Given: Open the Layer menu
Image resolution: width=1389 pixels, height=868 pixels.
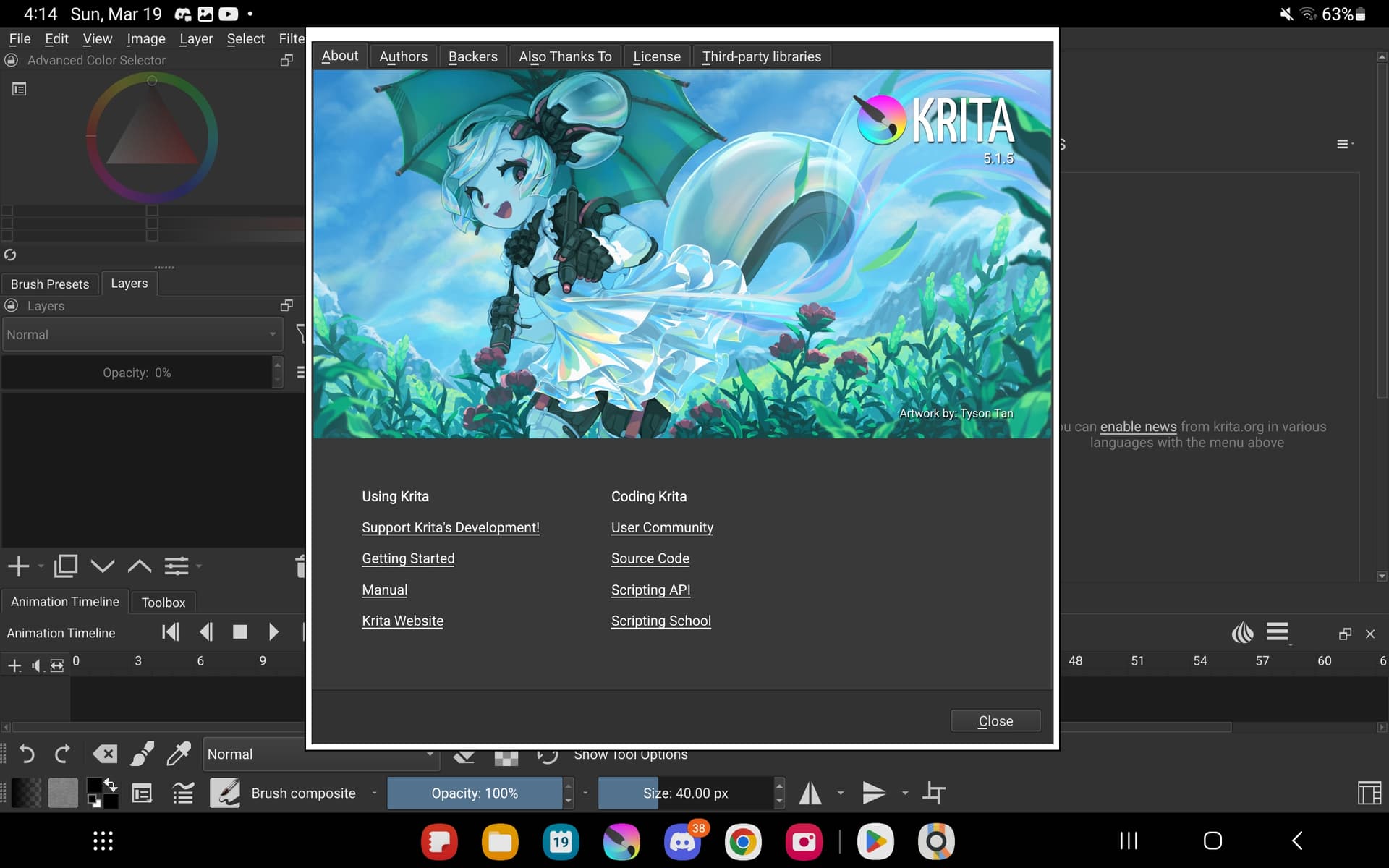Looking at the screenshot, I should [x=196, y=39].
